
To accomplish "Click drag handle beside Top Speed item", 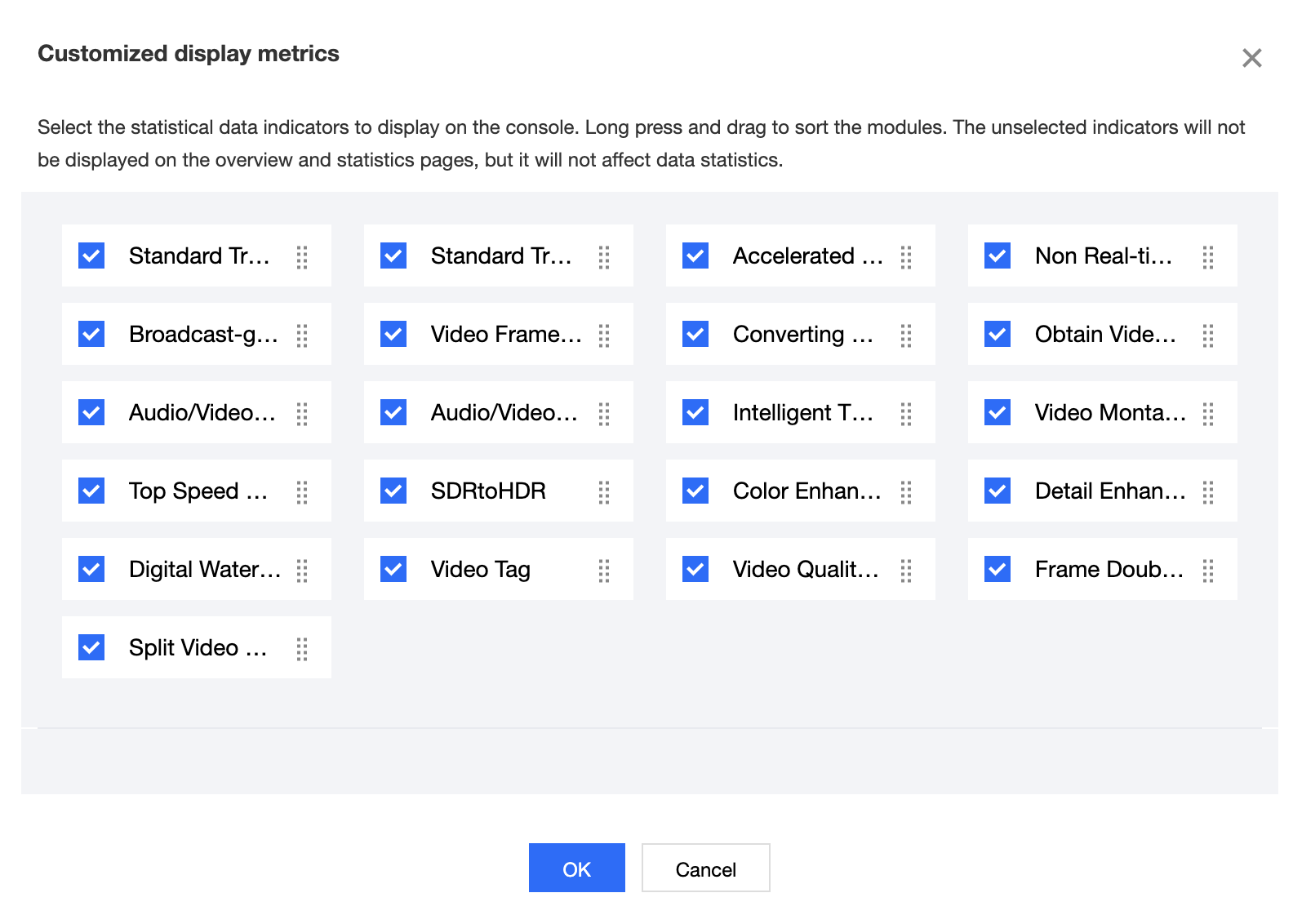I will coord(302,491).
